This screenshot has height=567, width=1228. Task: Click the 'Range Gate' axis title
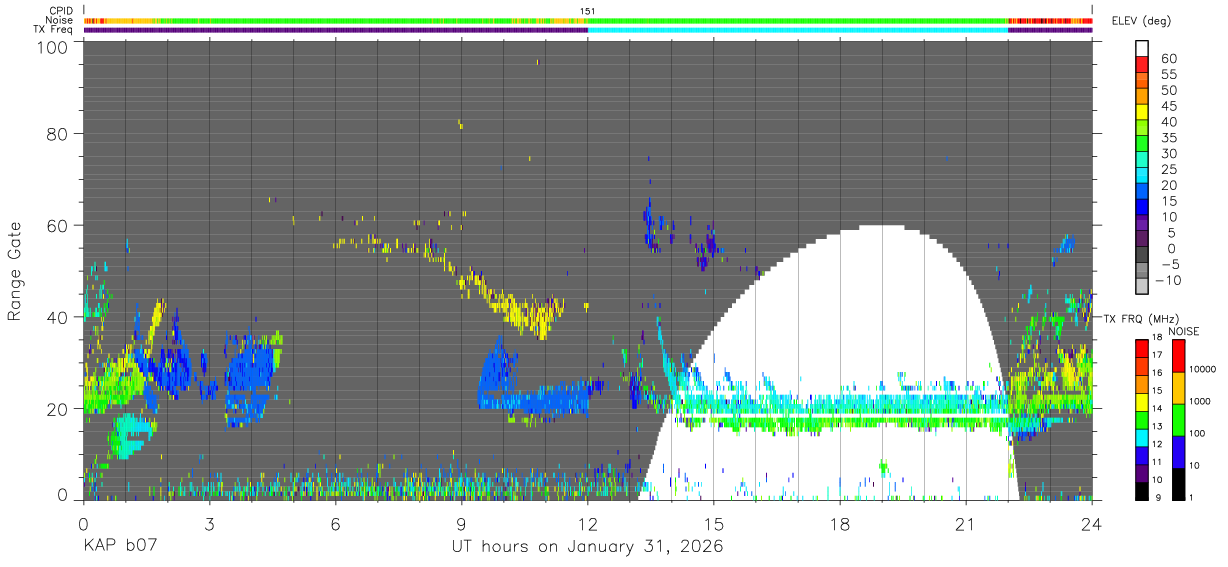click(15, 271)
